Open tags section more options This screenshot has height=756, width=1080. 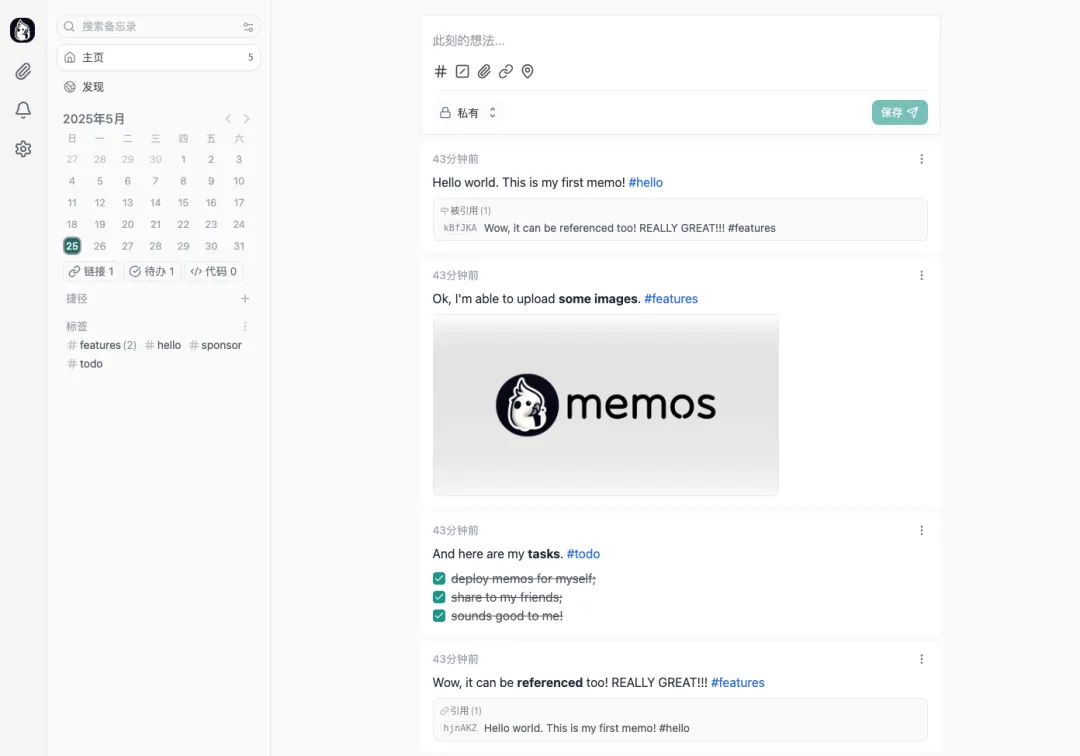[245, 326]
